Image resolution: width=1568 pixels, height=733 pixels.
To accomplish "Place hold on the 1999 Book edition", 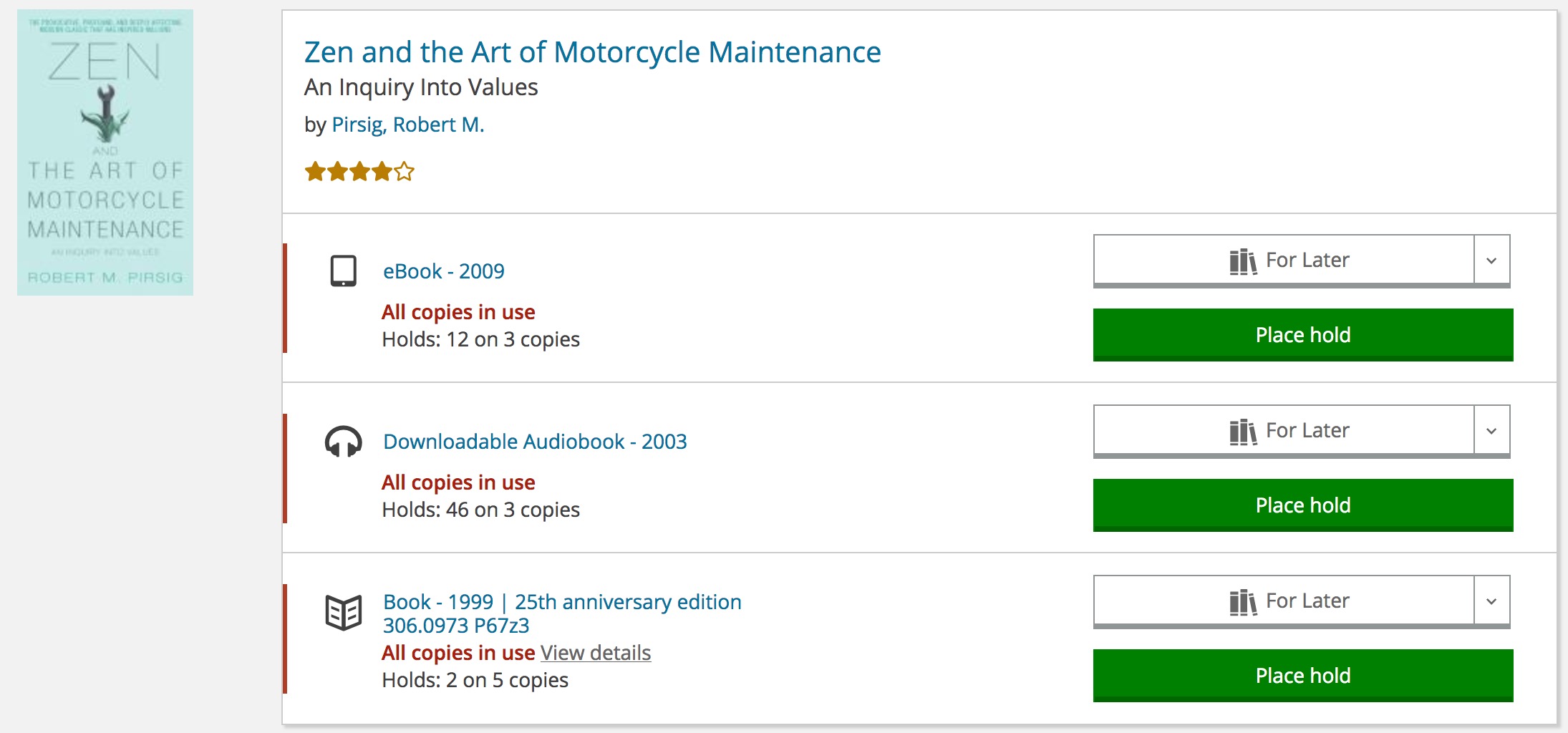I will [x=1303, y=676].
